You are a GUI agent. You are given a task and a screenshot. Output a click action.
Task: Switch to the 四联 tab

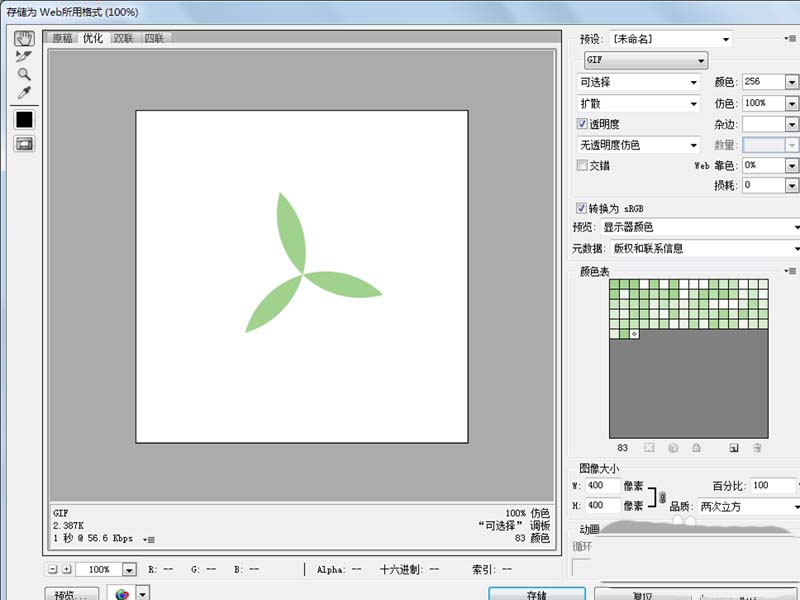coord(154,38)
